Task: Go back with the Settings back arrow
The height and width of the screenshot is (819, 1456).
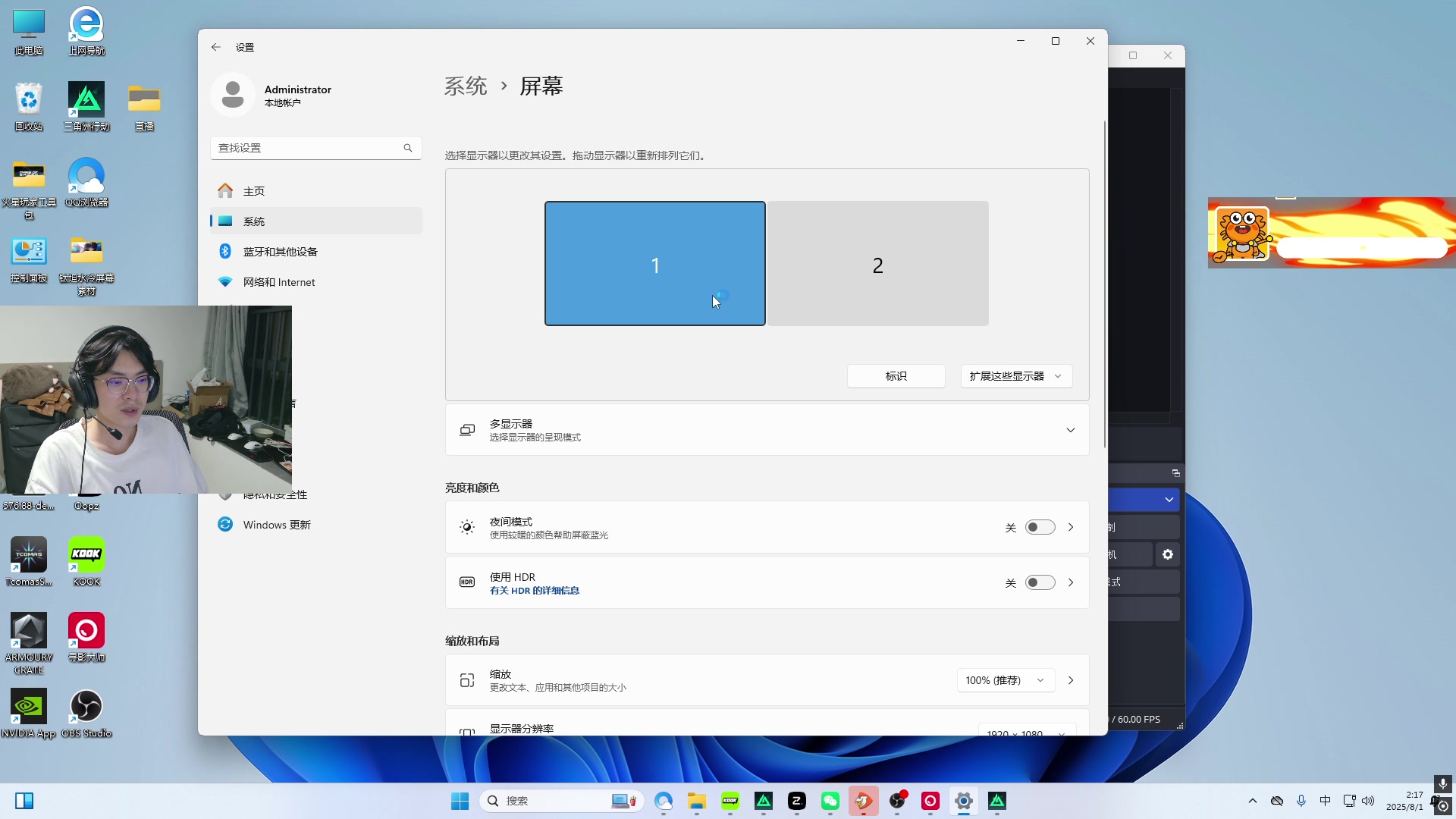Action: pyautogui.click(x=216, y=47)
